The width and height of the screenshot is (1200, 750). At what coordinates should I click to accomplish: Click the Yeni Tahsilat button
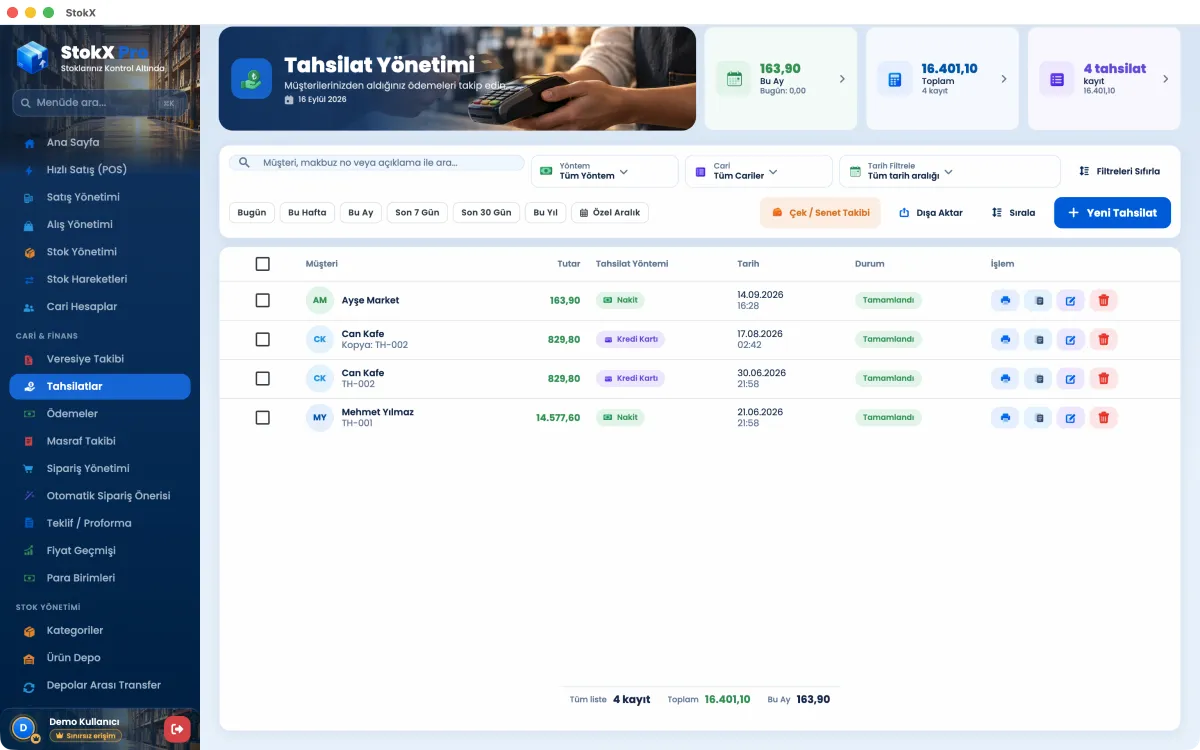click(x=1112, y=213)
